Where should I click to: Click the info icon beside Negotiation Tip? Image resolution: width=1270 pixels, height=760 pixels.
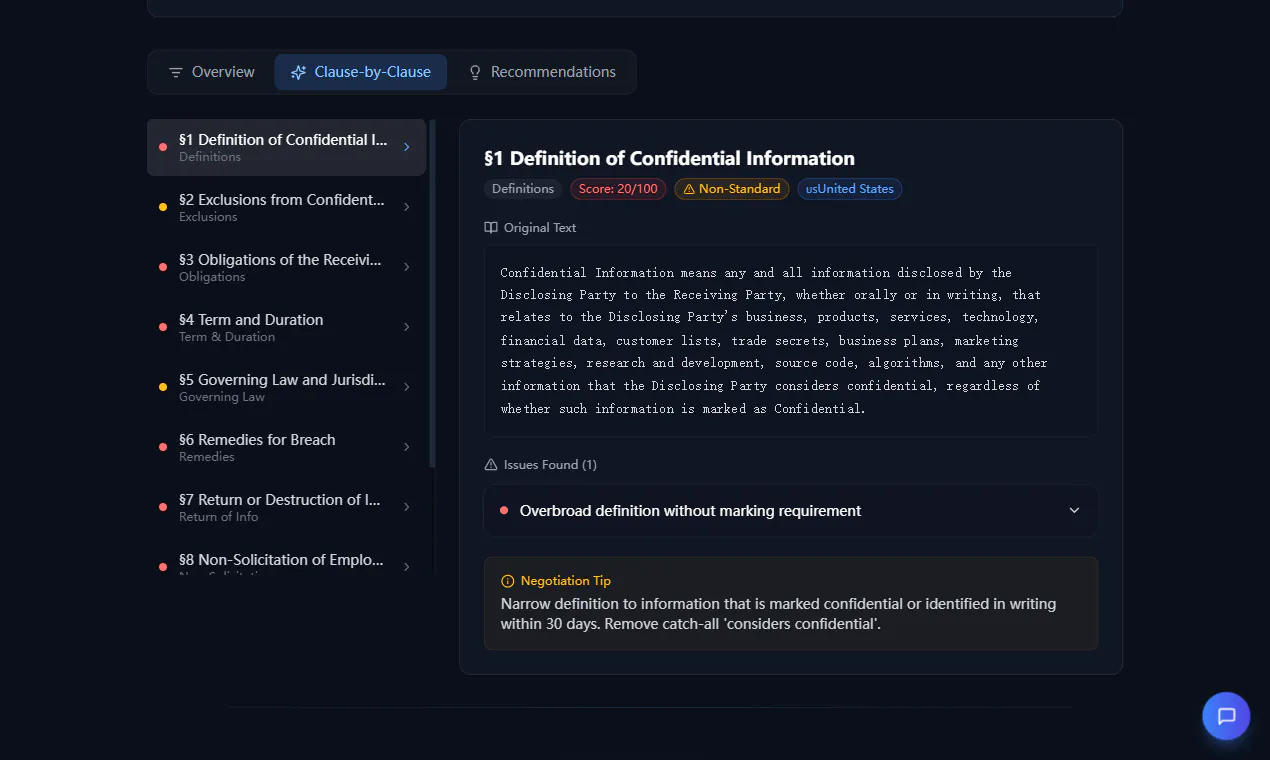(507, 581)
